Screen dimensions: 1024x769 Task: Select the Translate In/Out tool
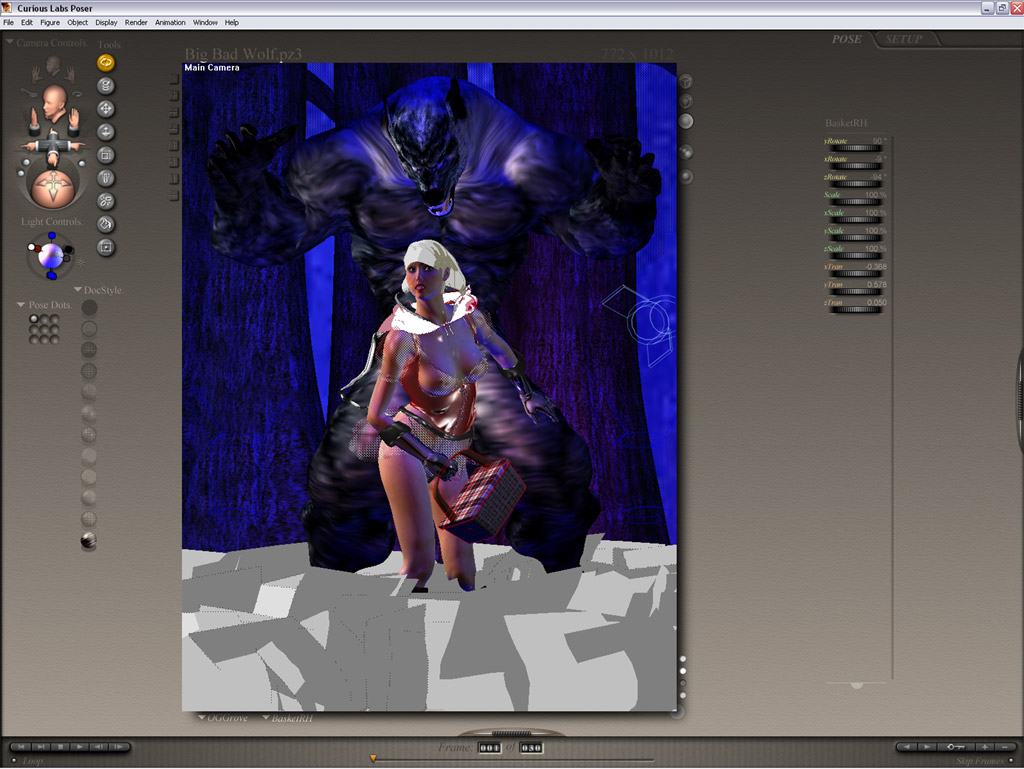point(106,132)
